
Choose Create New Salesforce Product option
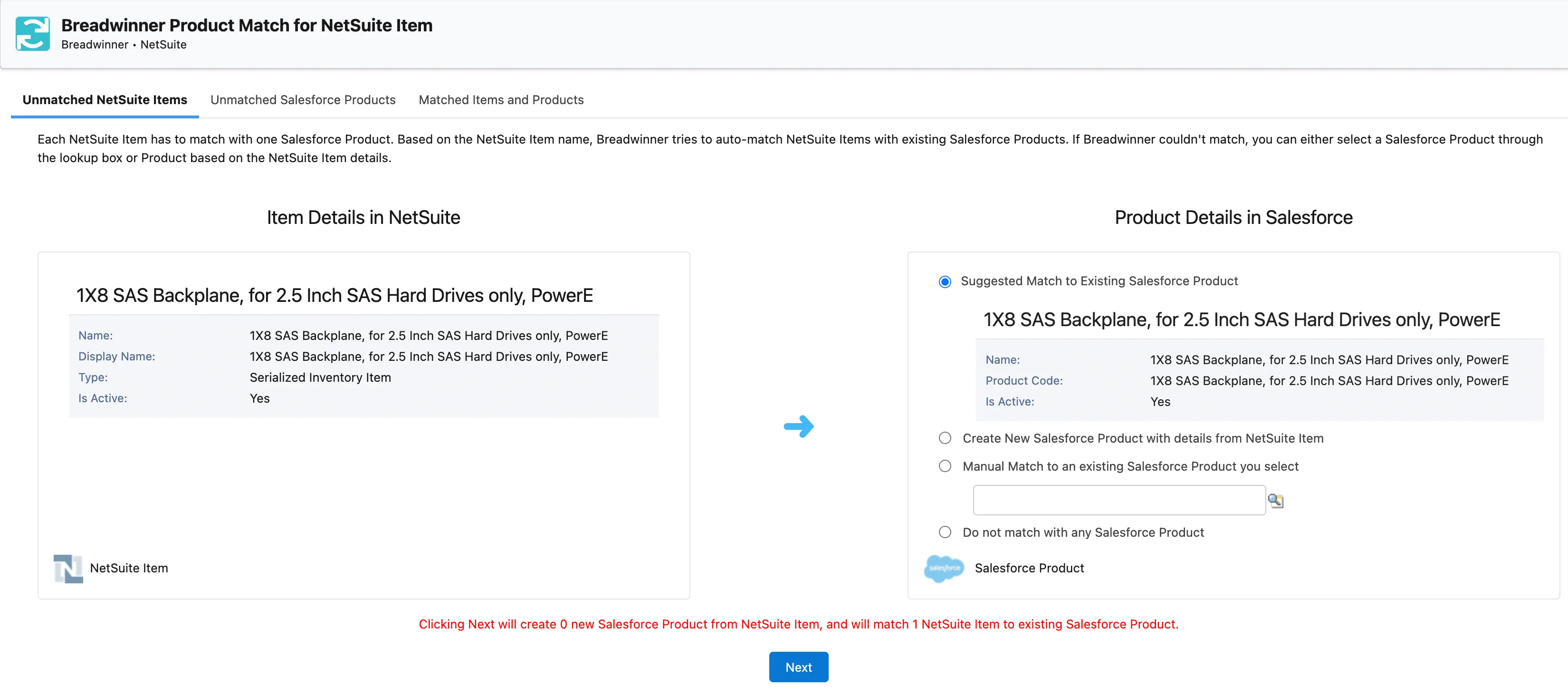945,438
